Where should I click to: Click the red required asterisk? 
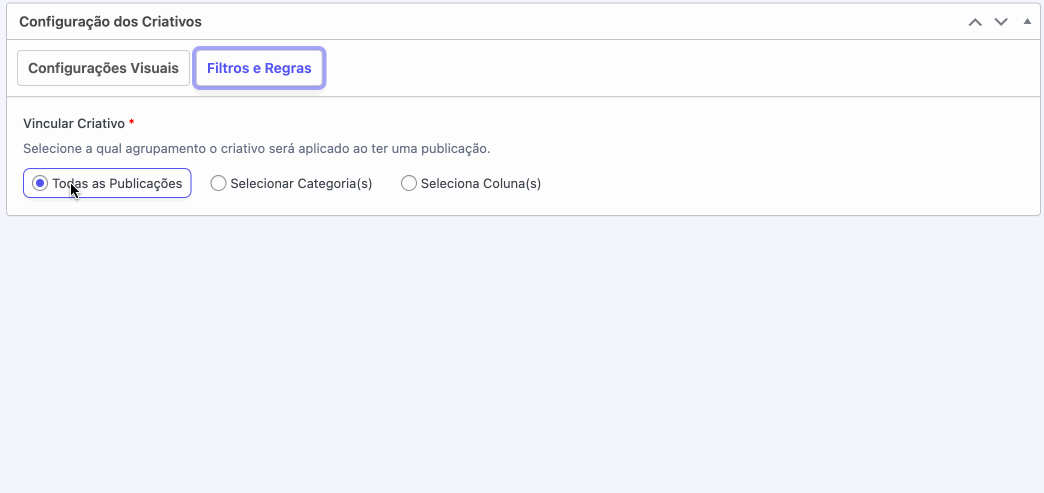click(132, 123)
